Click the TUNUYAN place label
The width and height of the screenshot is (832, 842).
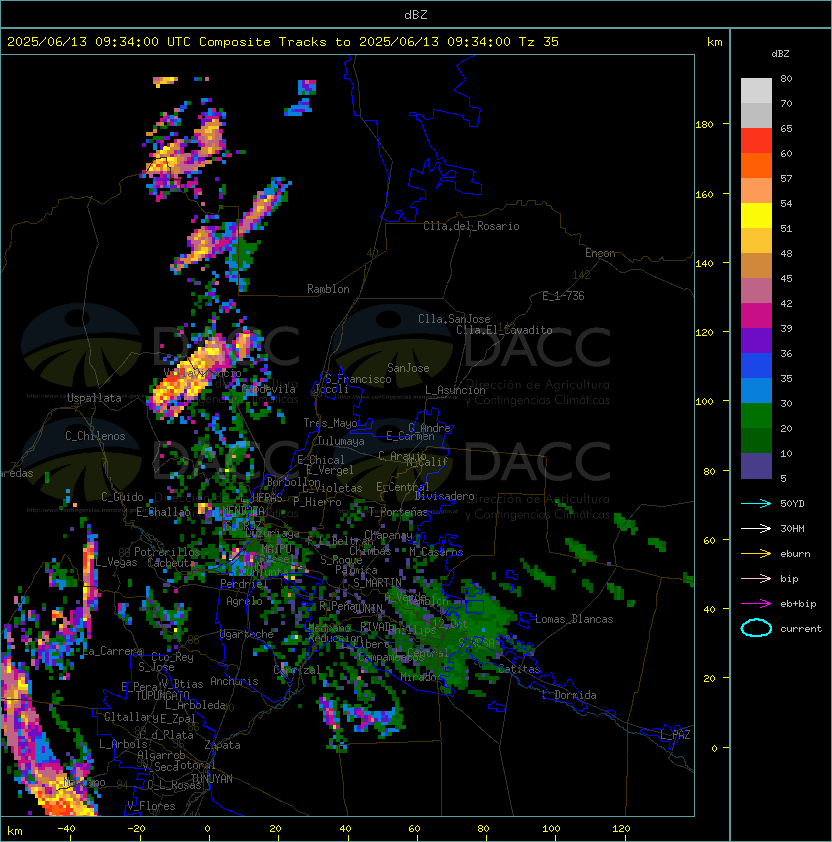[x=212, y=779]
